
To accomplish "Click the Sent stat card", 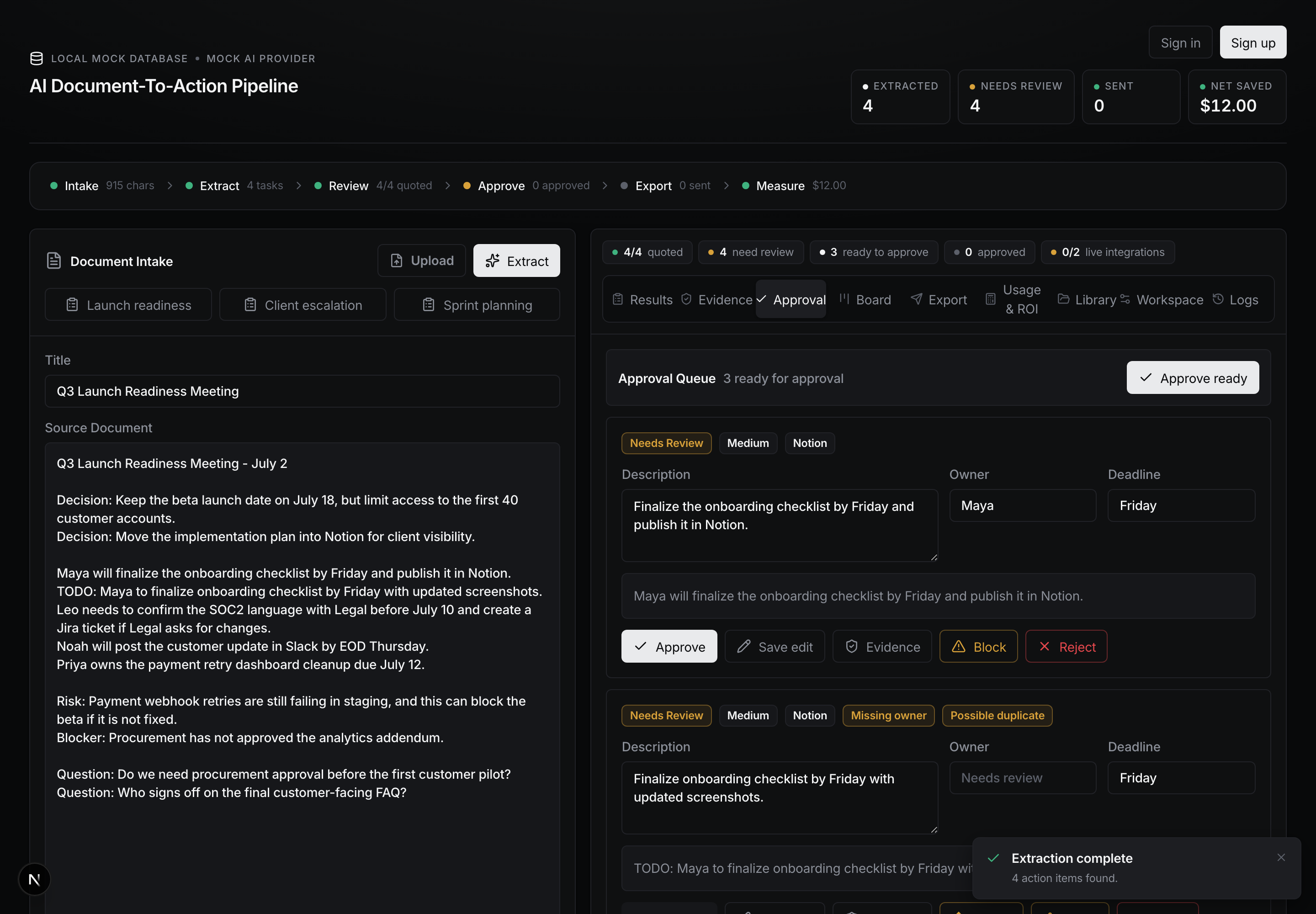I will click(1131, 97).
